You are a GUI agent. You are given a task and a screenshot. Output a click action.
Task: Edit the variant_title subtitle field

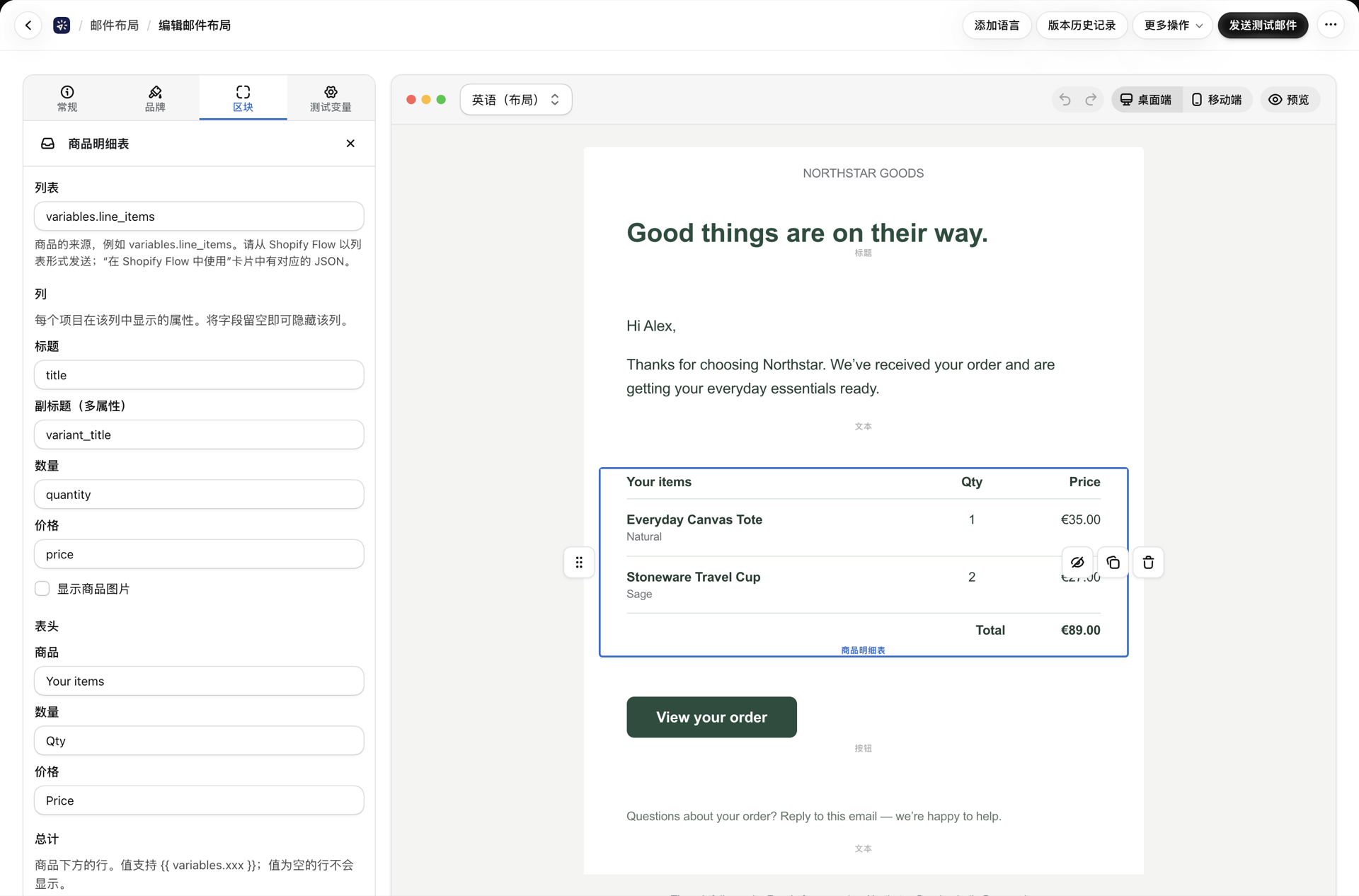199,435
